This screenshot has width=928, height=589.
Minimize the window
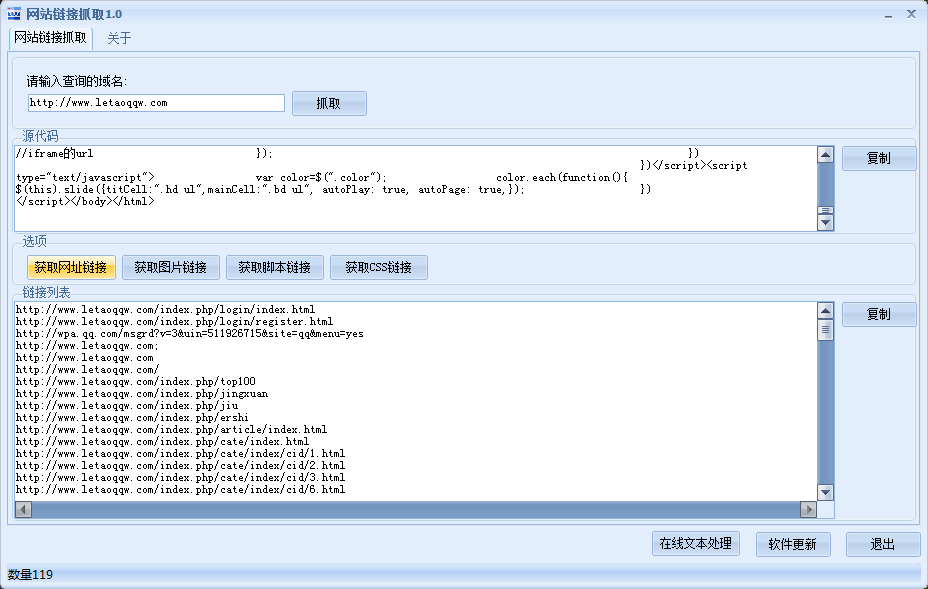pos(888,15)
